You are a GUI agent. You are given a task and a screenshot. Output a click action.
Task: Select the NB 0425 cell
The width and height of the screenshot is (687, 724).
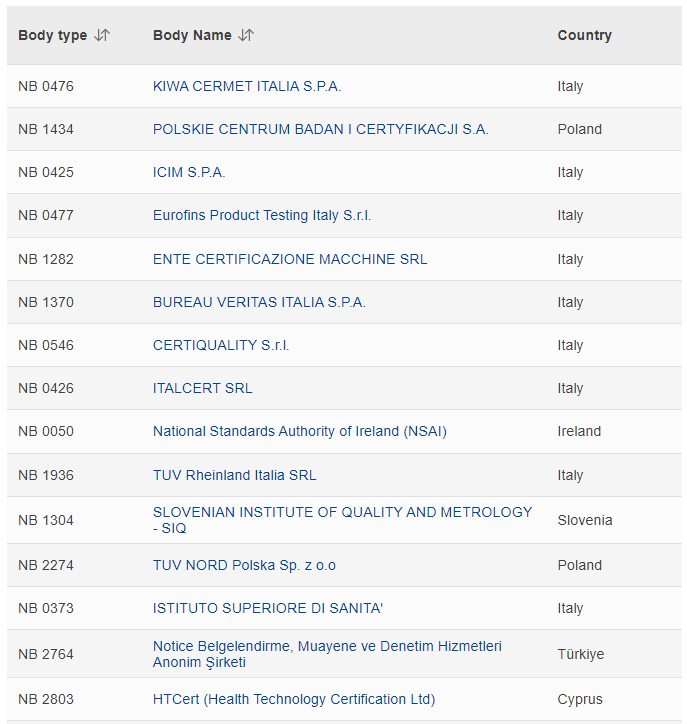tap(46, 172)
